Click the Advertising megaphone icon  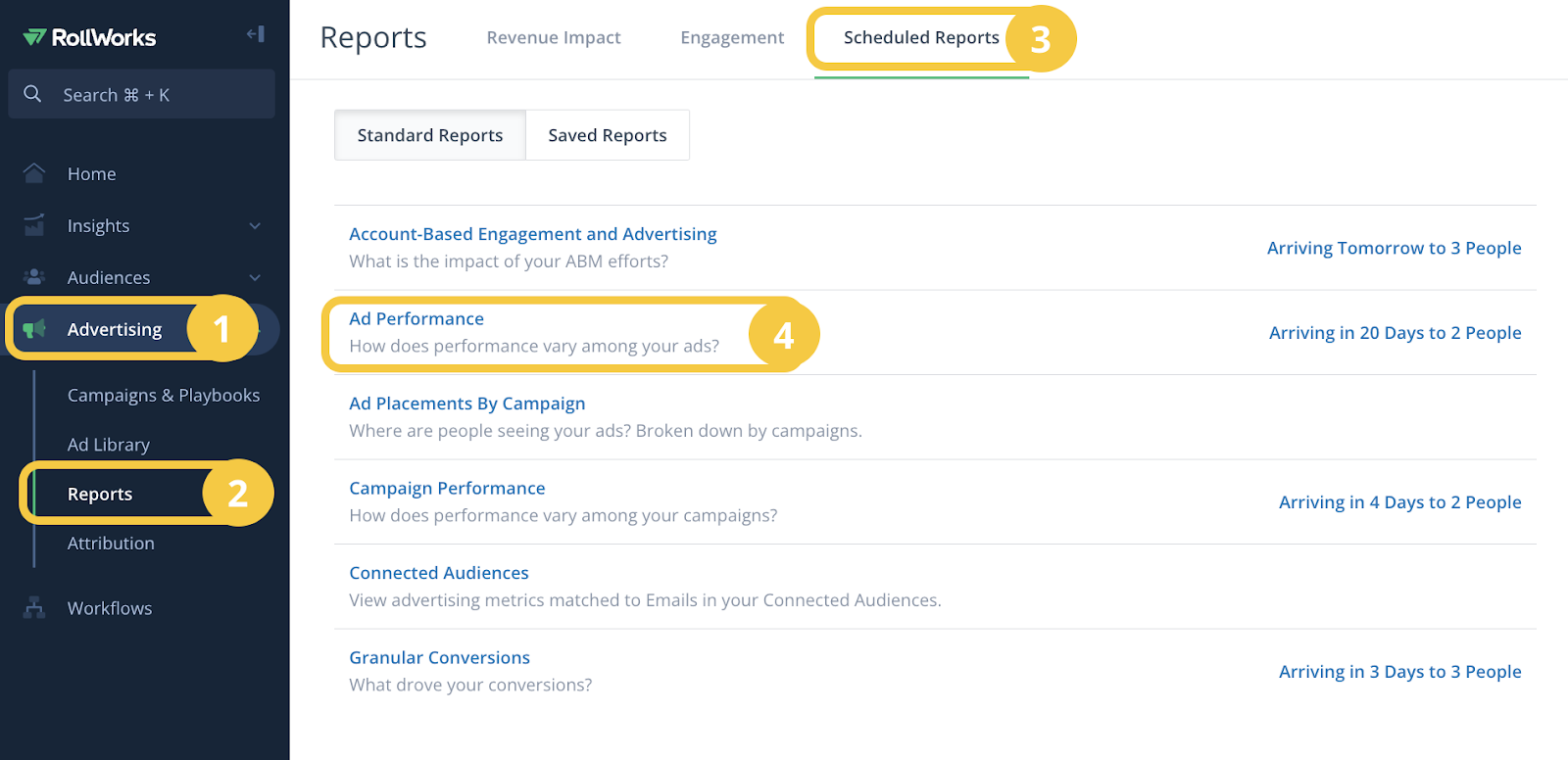34,329
